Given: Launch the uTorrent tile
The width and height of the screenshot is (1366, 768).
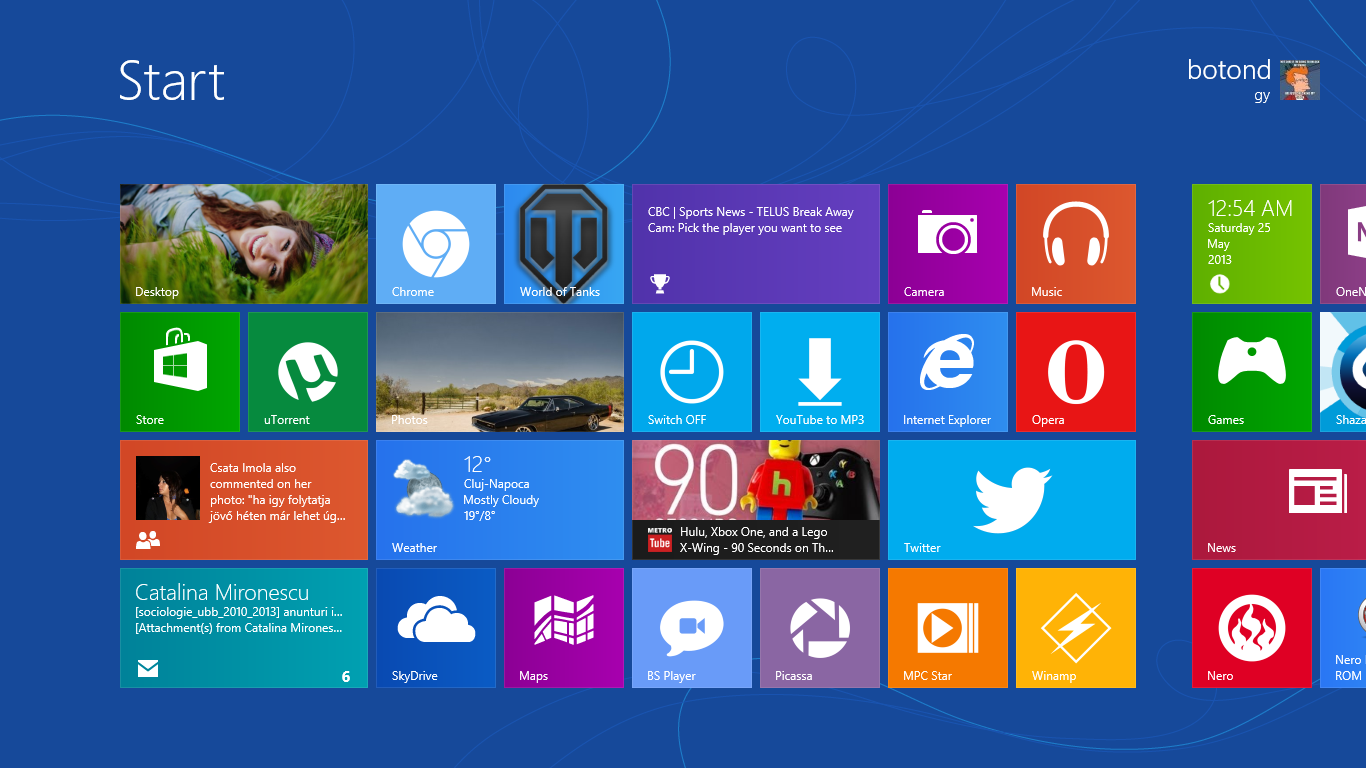Looking at the screenshot, I should pos(308,372).
